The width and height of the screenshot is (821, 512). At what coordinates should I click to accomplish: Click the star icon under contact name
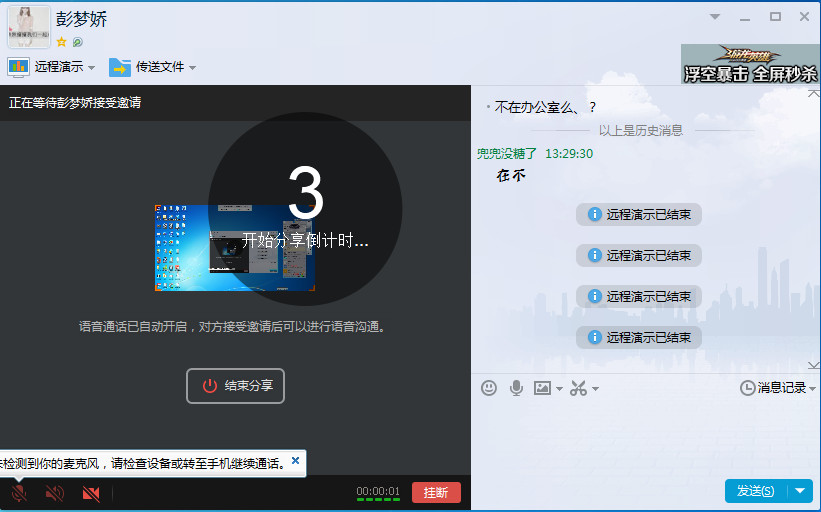point(61,42)
